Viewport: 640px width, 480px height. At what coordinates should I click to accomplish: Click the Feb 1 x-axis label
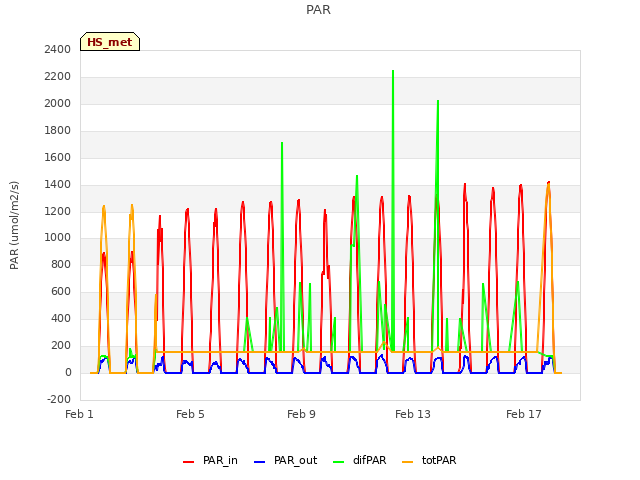coord(79,414)
